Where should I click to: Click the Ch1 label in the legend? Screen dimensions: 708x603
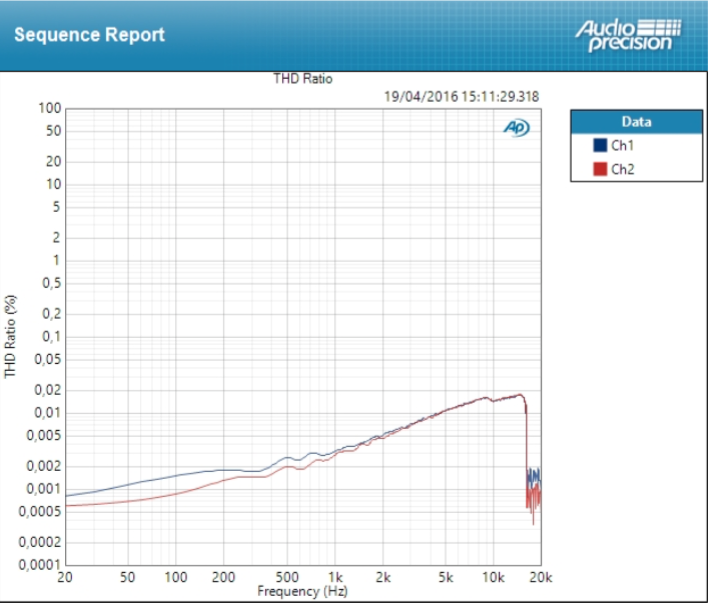[623, 146]
